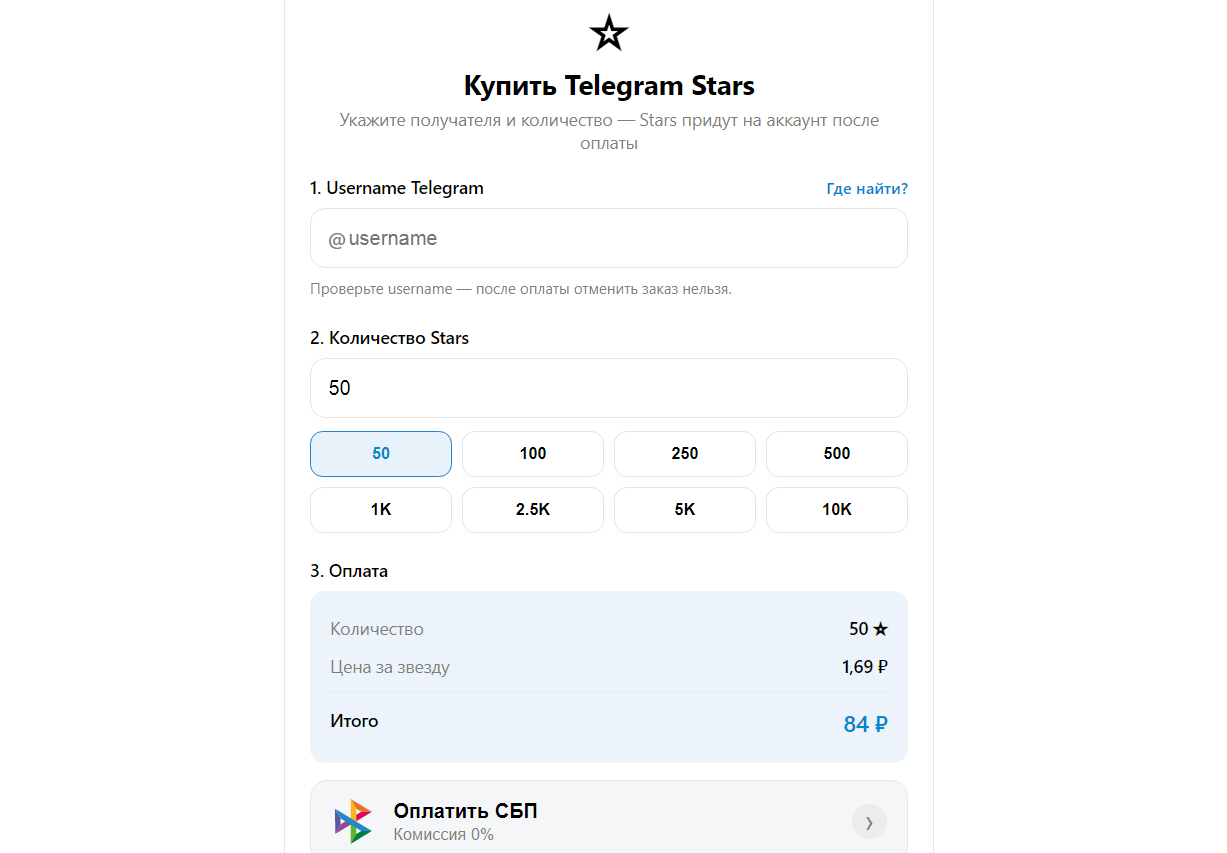Click the 'Оплатить СБП' payment button
1227x853 pixels.
pyautogui.click(x=609, y=817)
